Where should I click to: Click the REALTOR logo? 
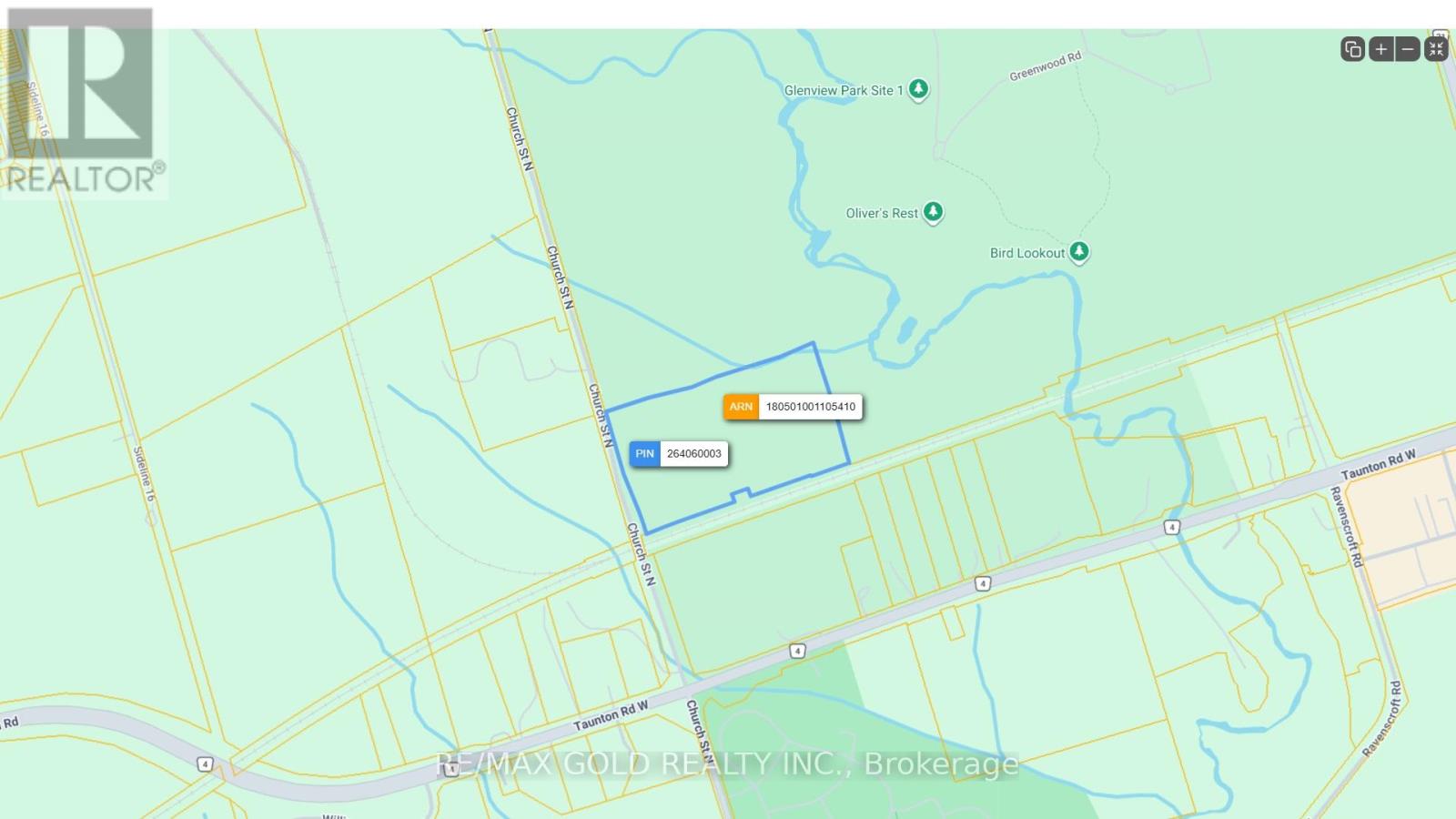pyautogui.click(x=84, y=103)
